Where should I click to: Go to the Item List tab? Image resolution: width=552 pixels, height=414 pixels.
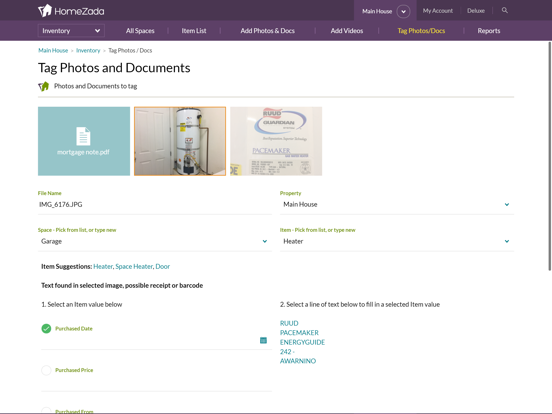pyautogui.click(x=194, y=31)
